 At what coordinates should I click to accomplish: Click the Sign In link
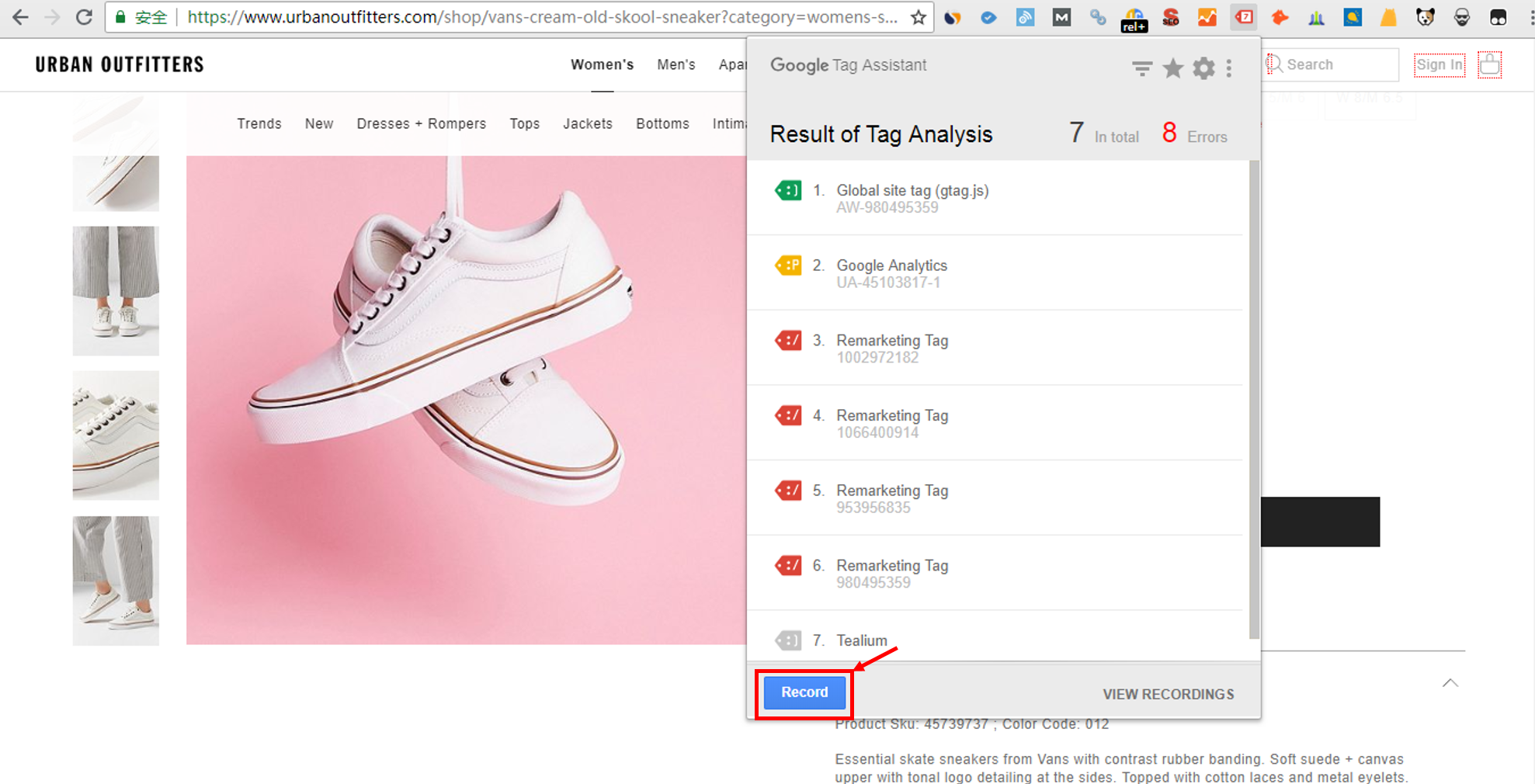point(1439,64)
